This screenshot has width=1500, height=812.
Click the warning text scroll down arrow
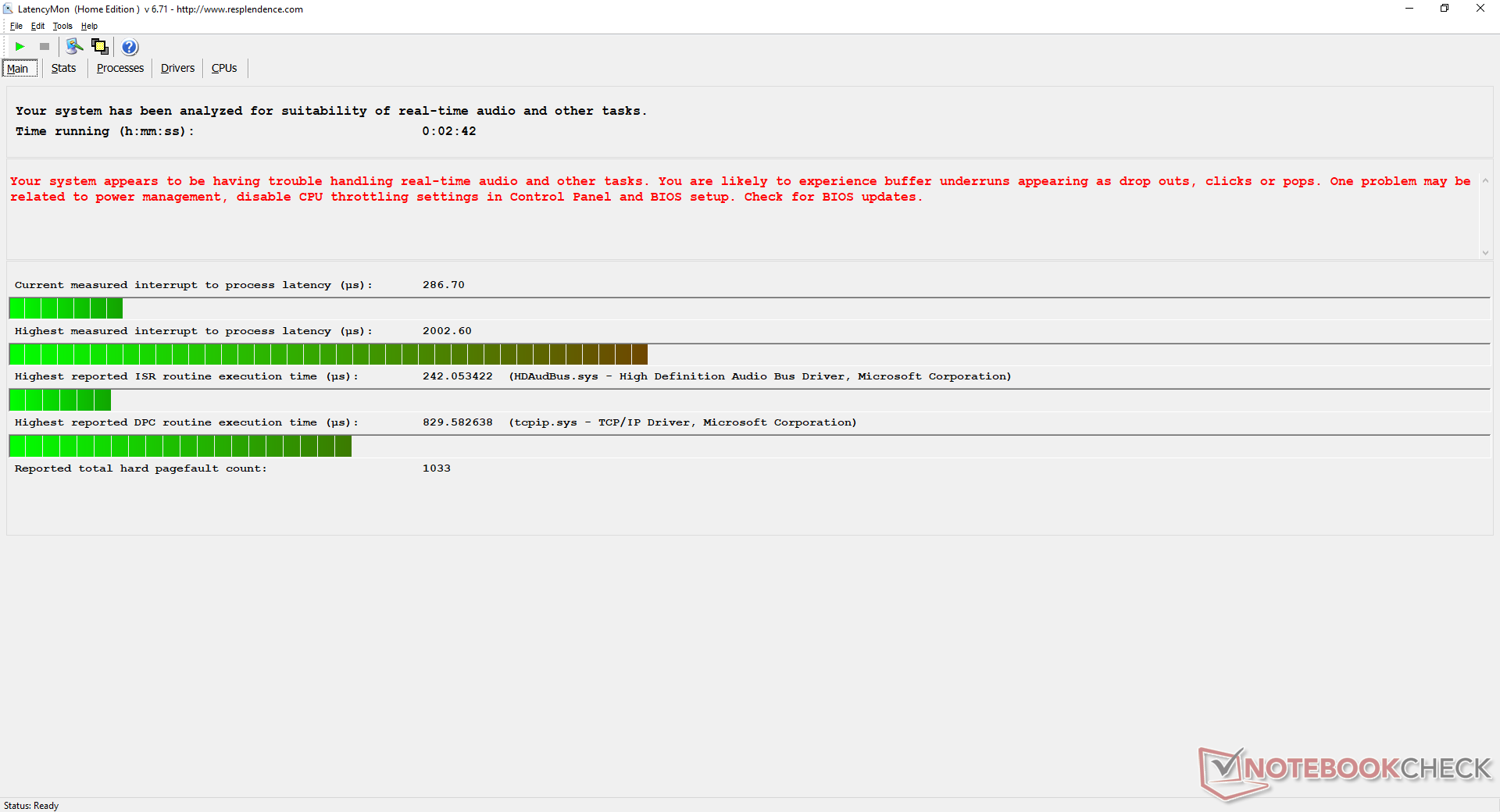pos(1485,252)
